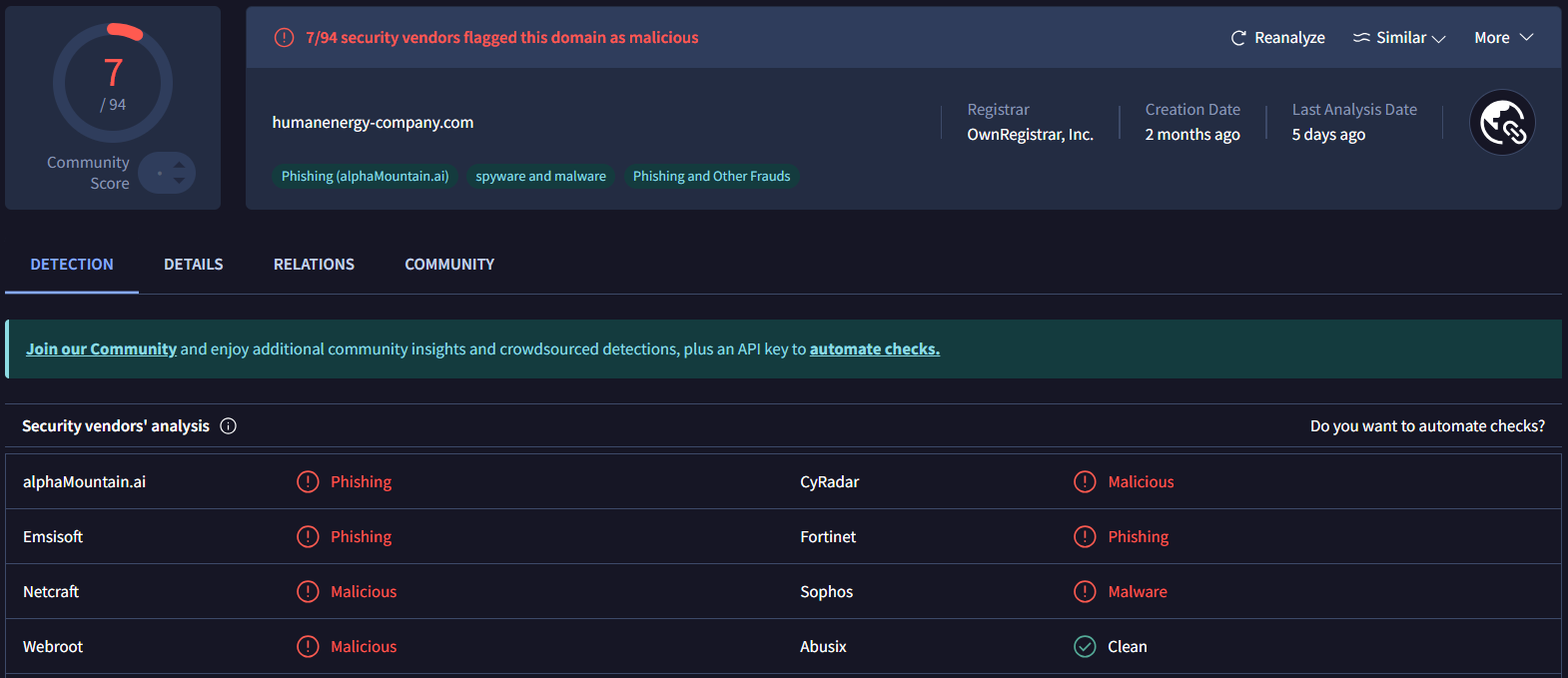Open the DETAILS tab

tap(194, 265)
